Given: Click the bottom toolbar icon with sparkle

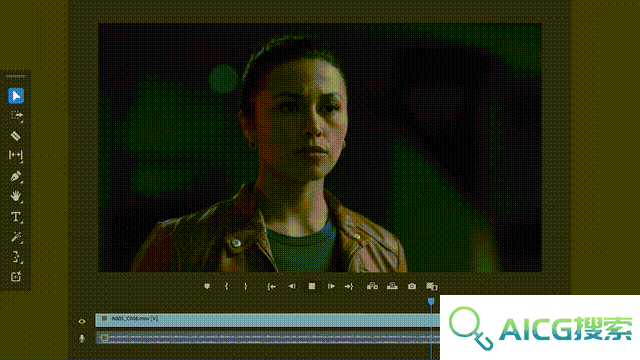Looking at the screenshot, I should coord(16,277).
